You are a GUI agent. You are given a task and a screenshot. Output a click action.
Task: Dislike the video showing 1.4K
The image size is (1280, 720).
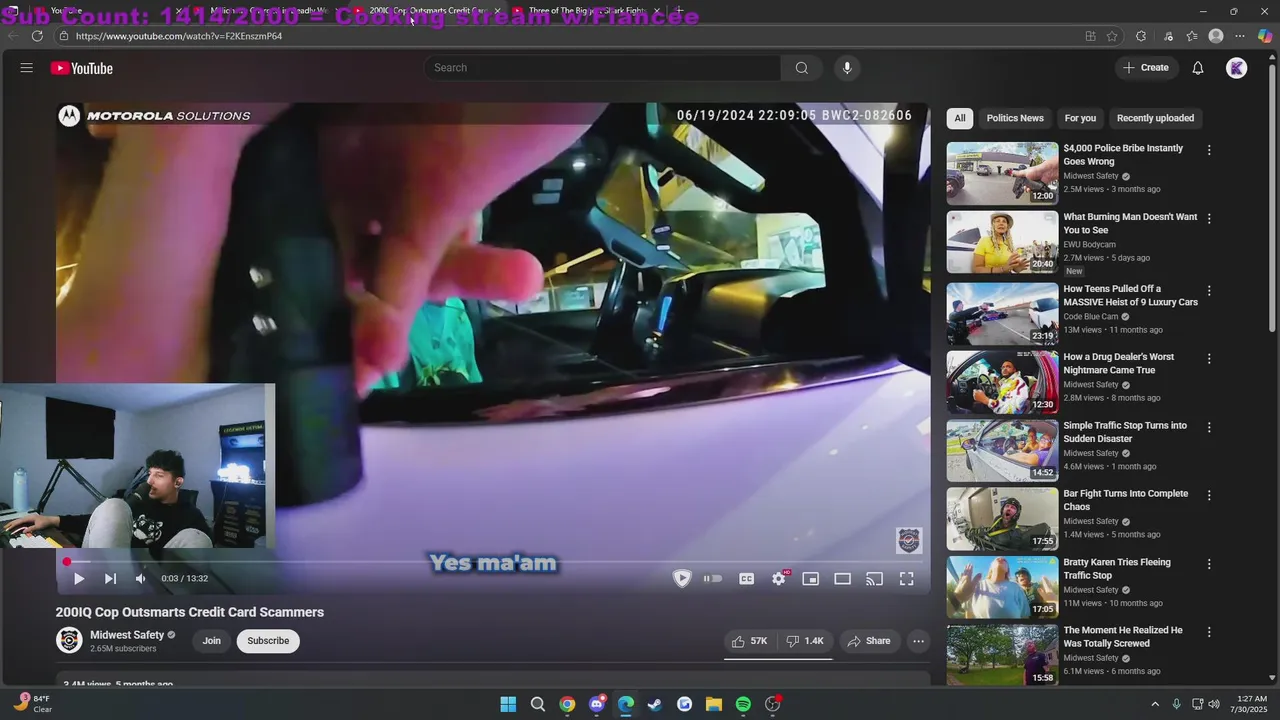(805, 641)
